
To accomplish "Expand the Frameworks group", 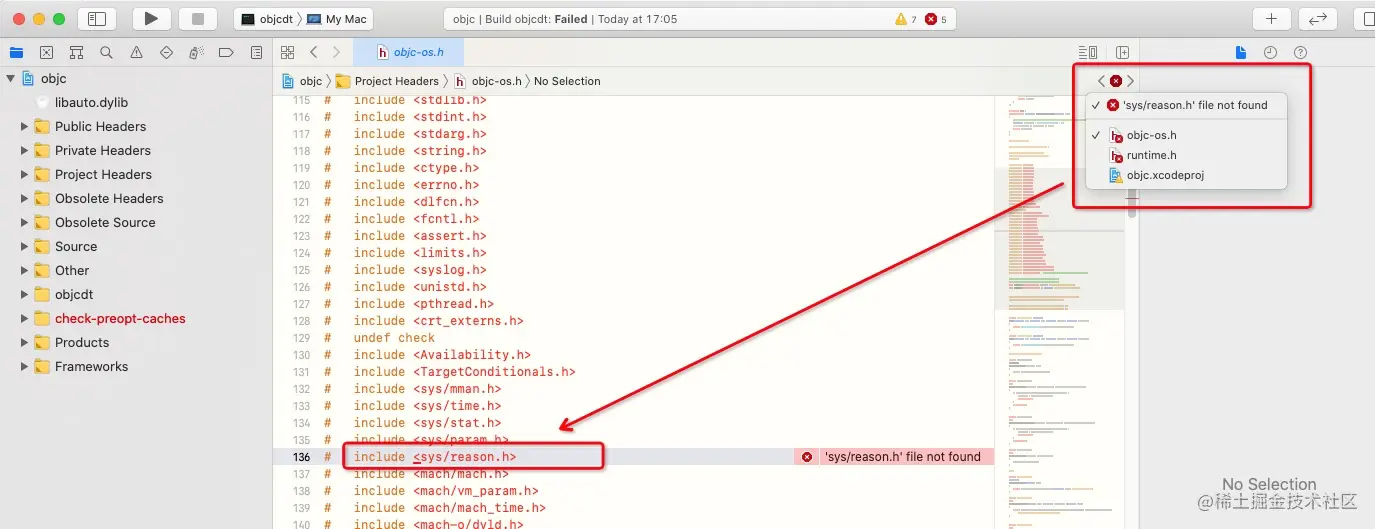I will point(24,366).
